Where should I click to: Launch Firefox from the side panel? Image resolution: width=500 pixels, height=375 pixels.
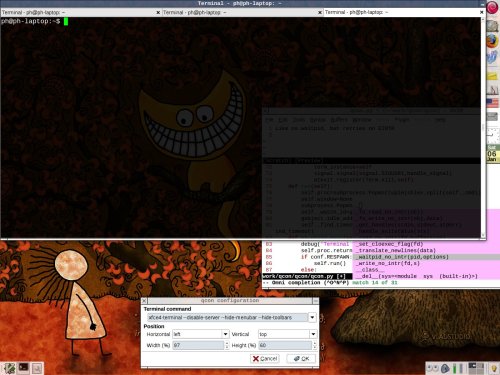[492, 42]
